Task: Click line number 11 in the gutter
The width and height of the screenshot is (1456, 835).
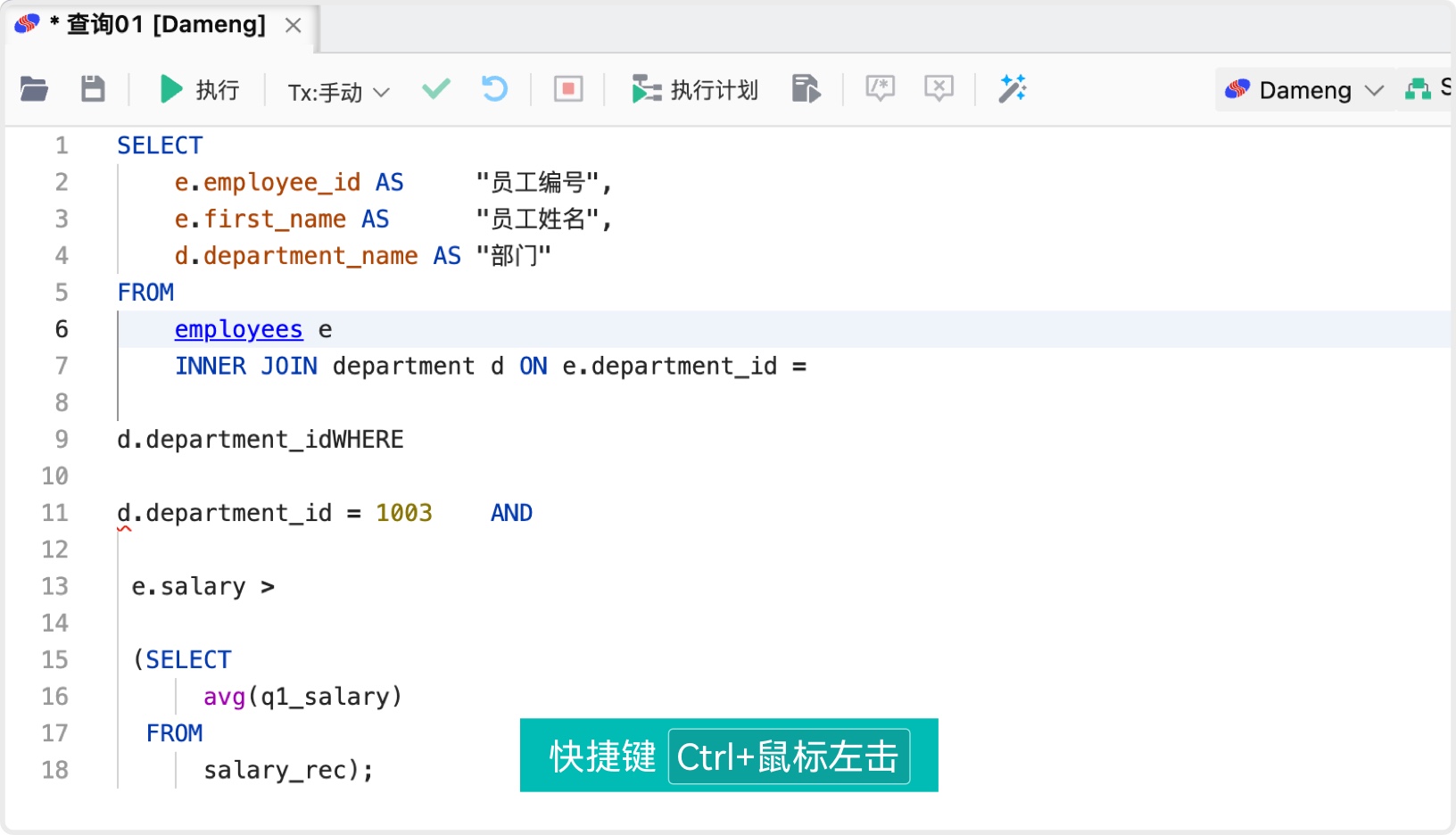Action: point(54,513)
